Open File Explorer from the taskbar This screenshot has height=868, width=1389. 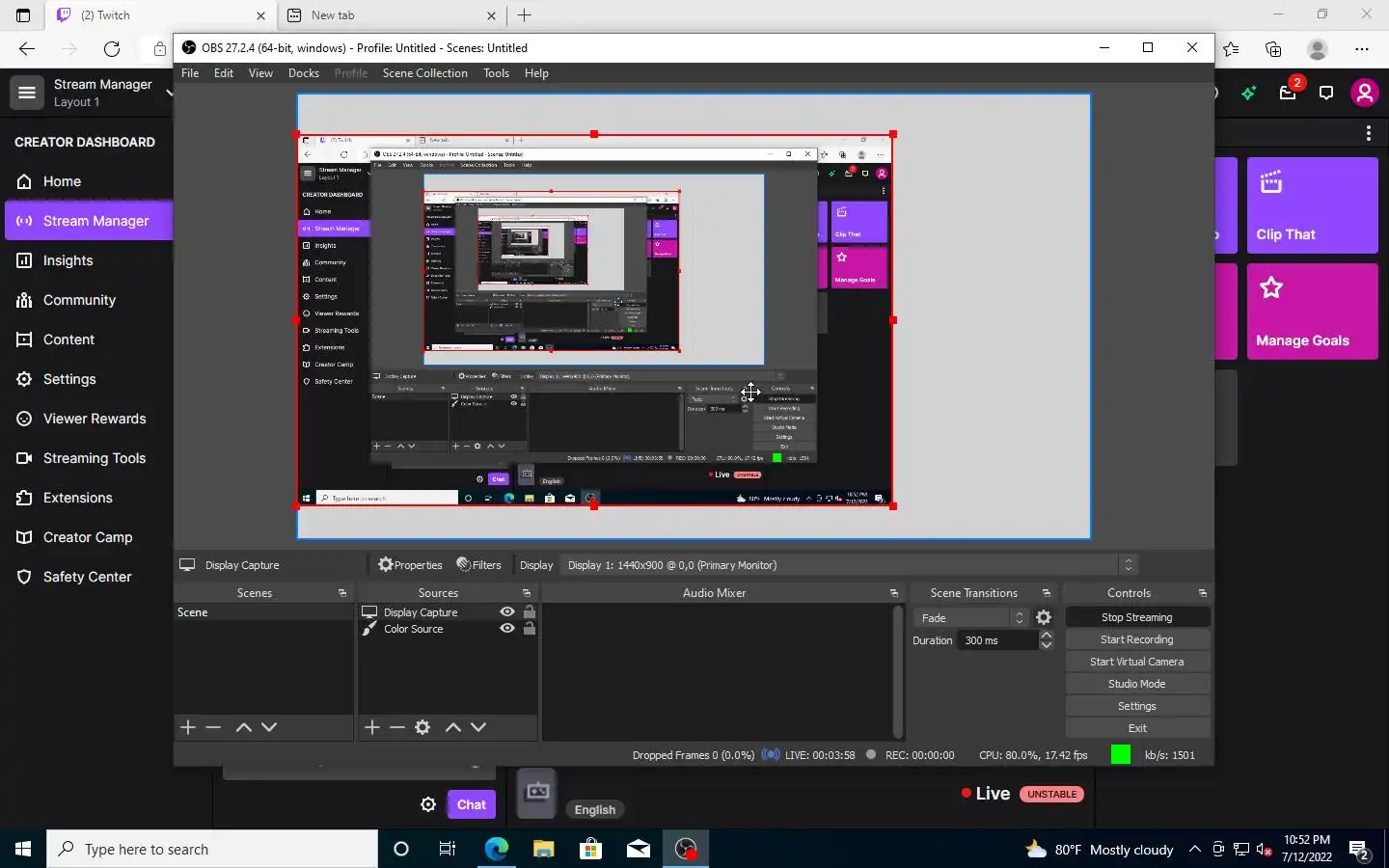pyautogui.click(x=543, y=849)
